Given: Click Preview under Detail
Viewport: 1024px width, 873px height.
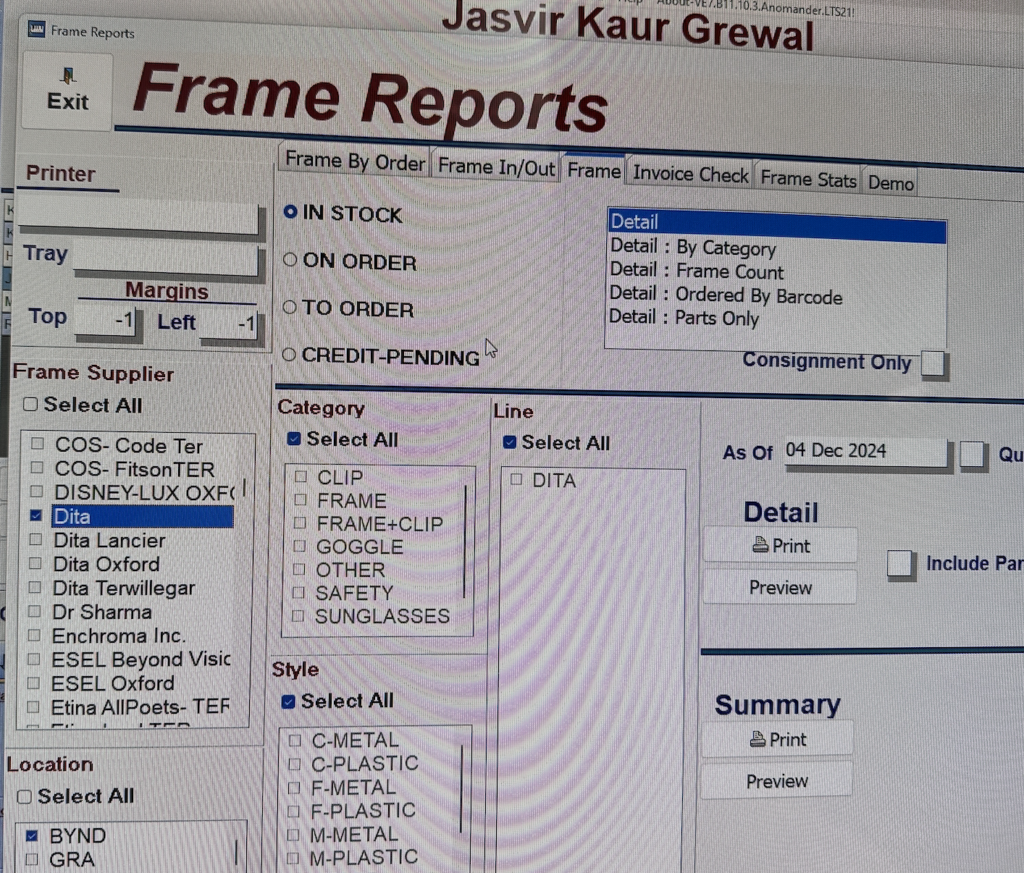Looking at the screenshot, I should [780, 588].
